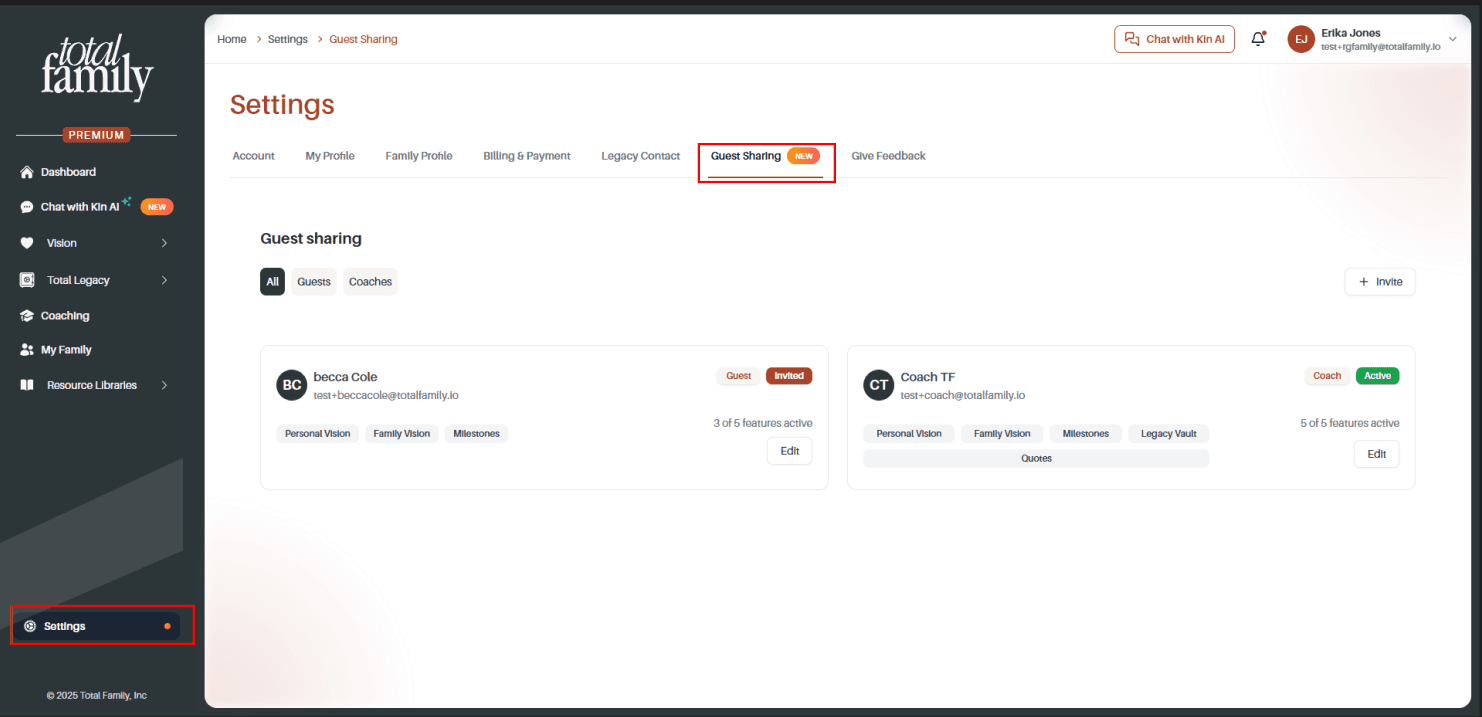Open the Chat with Kin AI button
The height and width of the screenshot is (717, 1482).
(1175, 39)
